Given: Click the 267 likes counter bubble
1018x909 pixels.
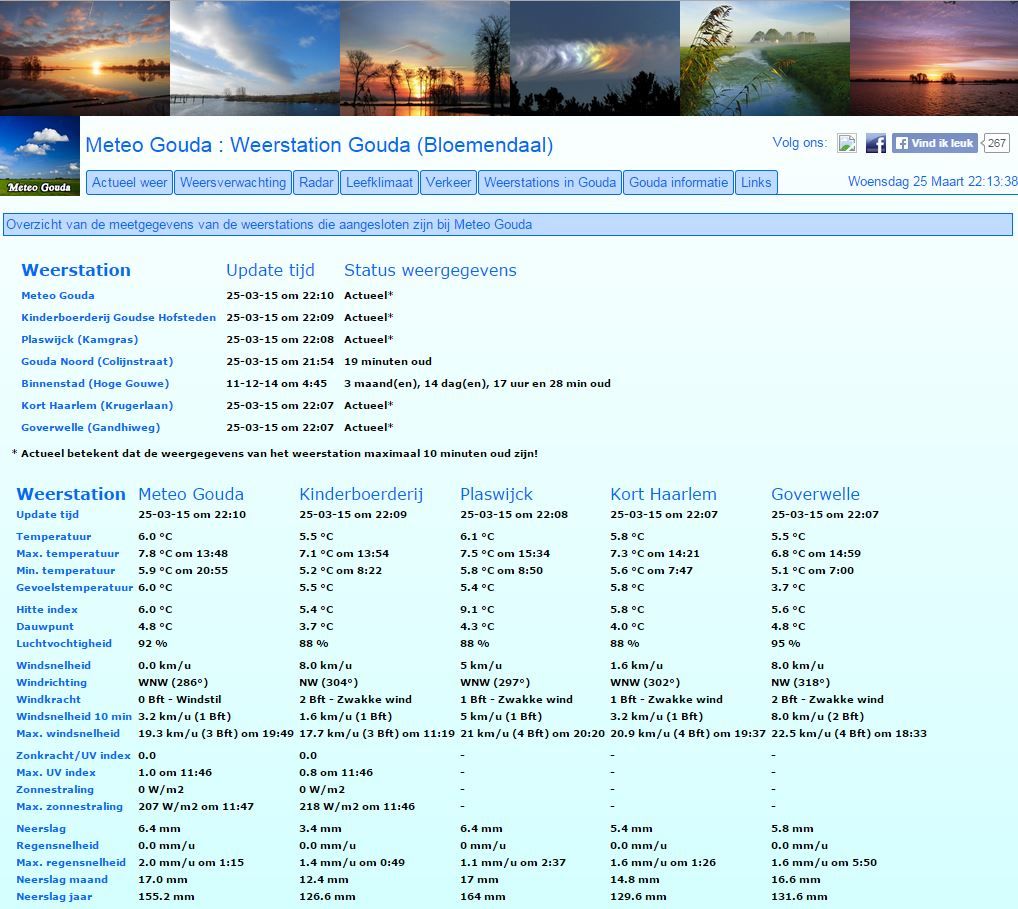Looking at the screenshot, I should coord(996,143).
